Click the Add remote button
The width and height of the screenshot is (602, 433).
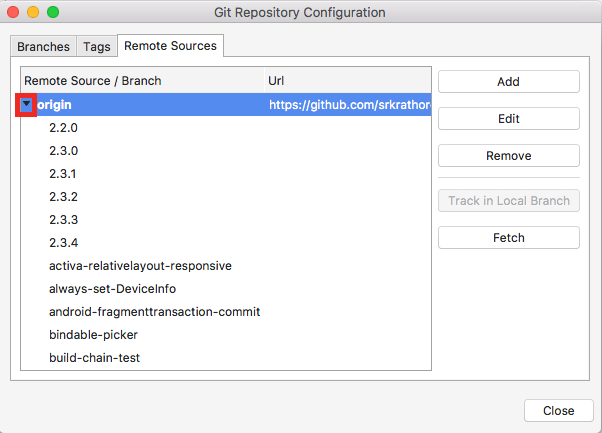(x=508, y=82)
